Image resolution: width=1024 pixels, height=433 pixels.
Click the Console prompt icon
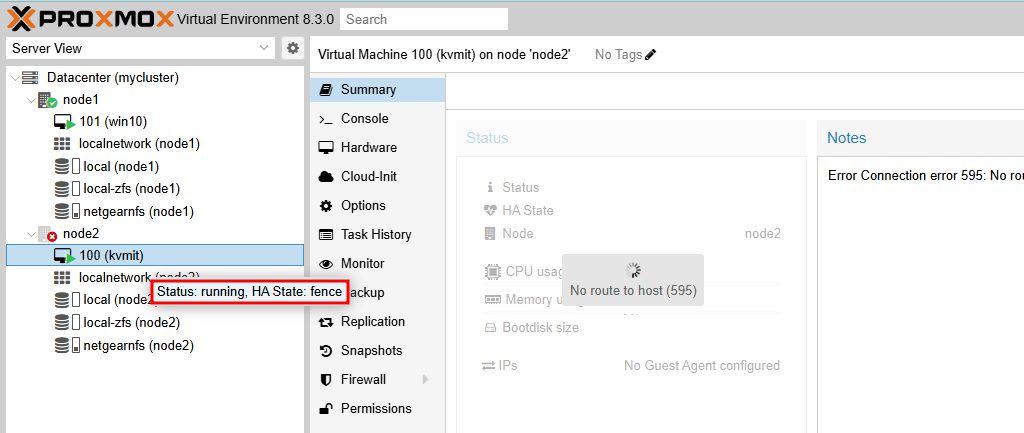[325, 119]
